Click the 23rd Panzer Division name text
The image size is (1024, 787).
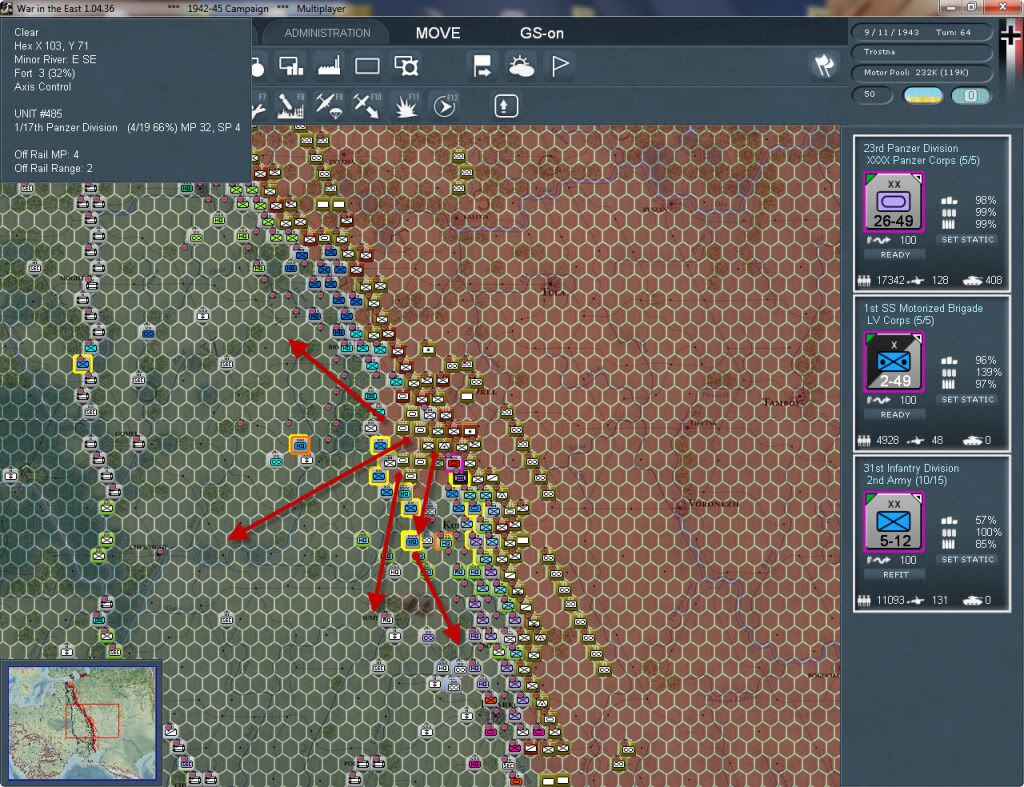(910, 148)
